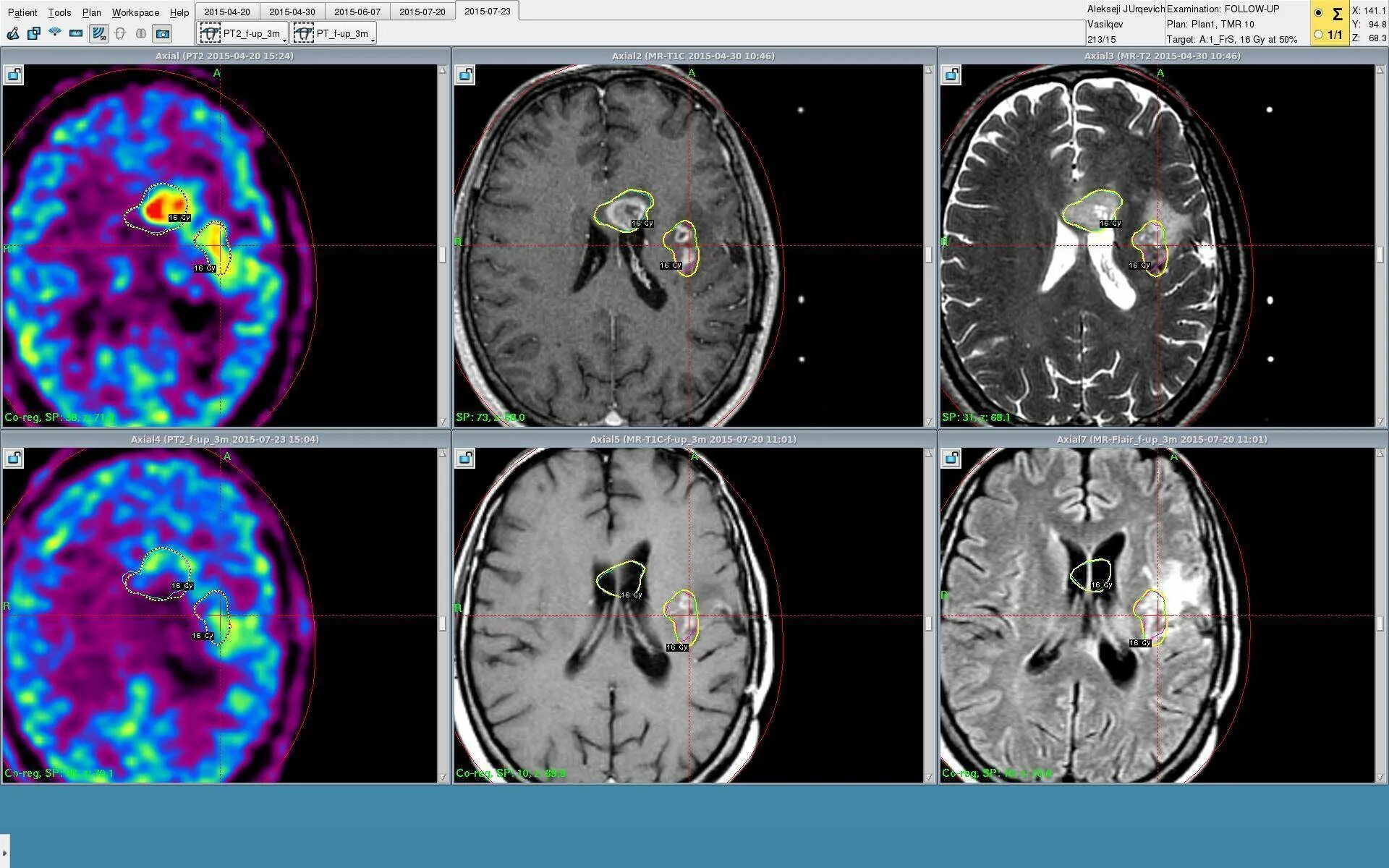The height and width of the screenshot is (868, 1389).
Task: Open the Plan menu
Action: point(91,12)
